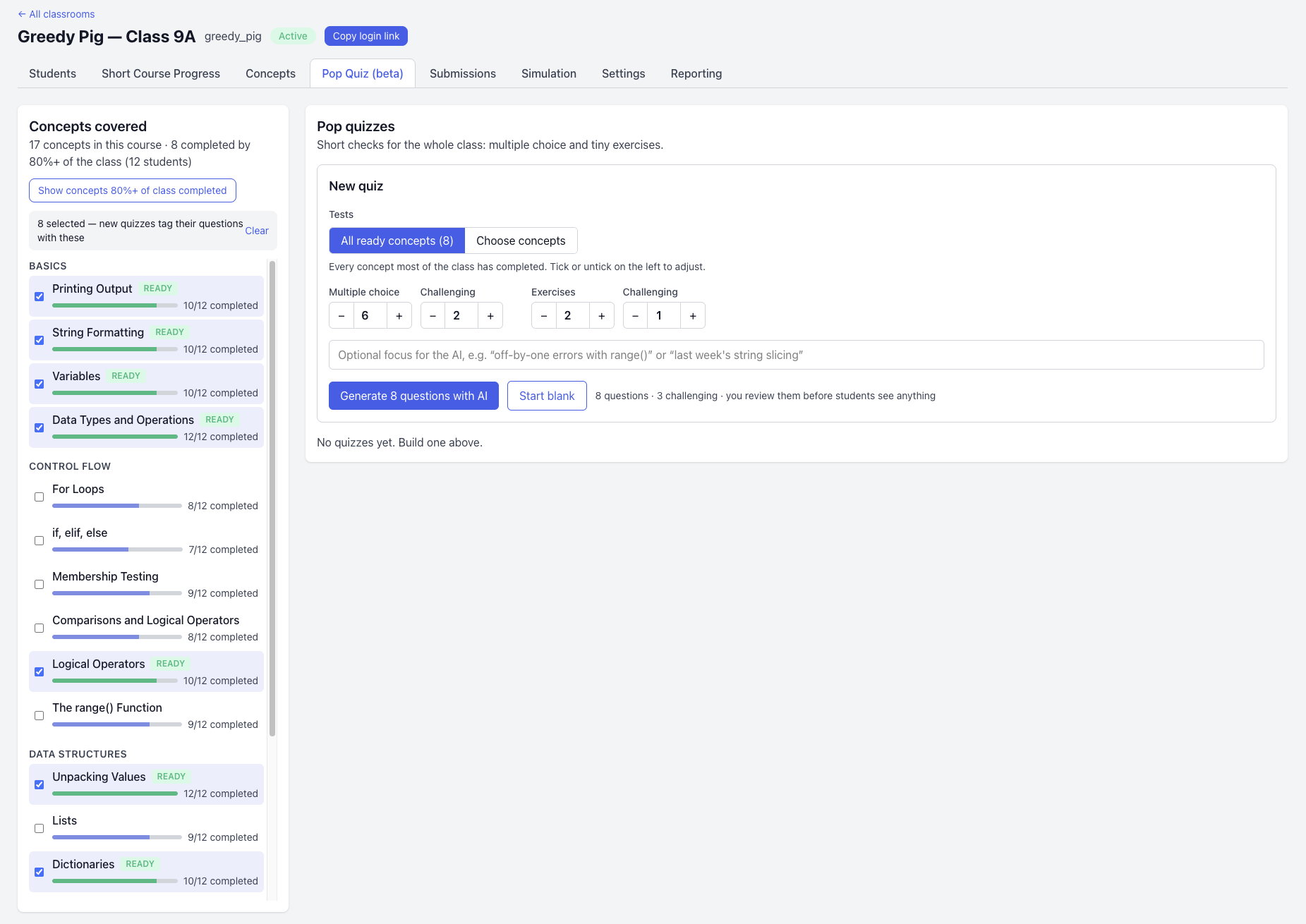Show concepts 80%+ of class completed

pos(133,190)
